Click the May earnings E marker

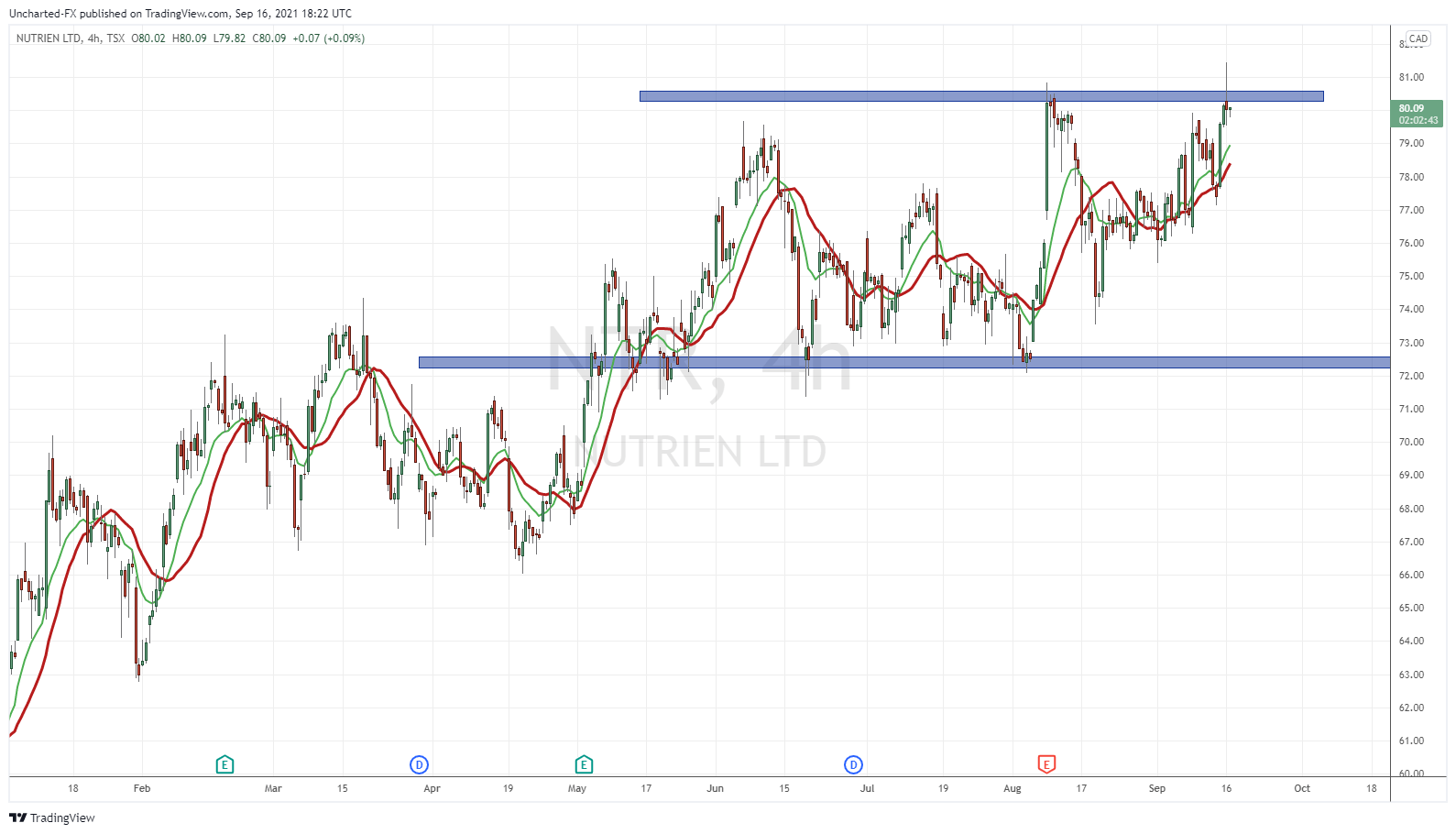pos(584,764)
